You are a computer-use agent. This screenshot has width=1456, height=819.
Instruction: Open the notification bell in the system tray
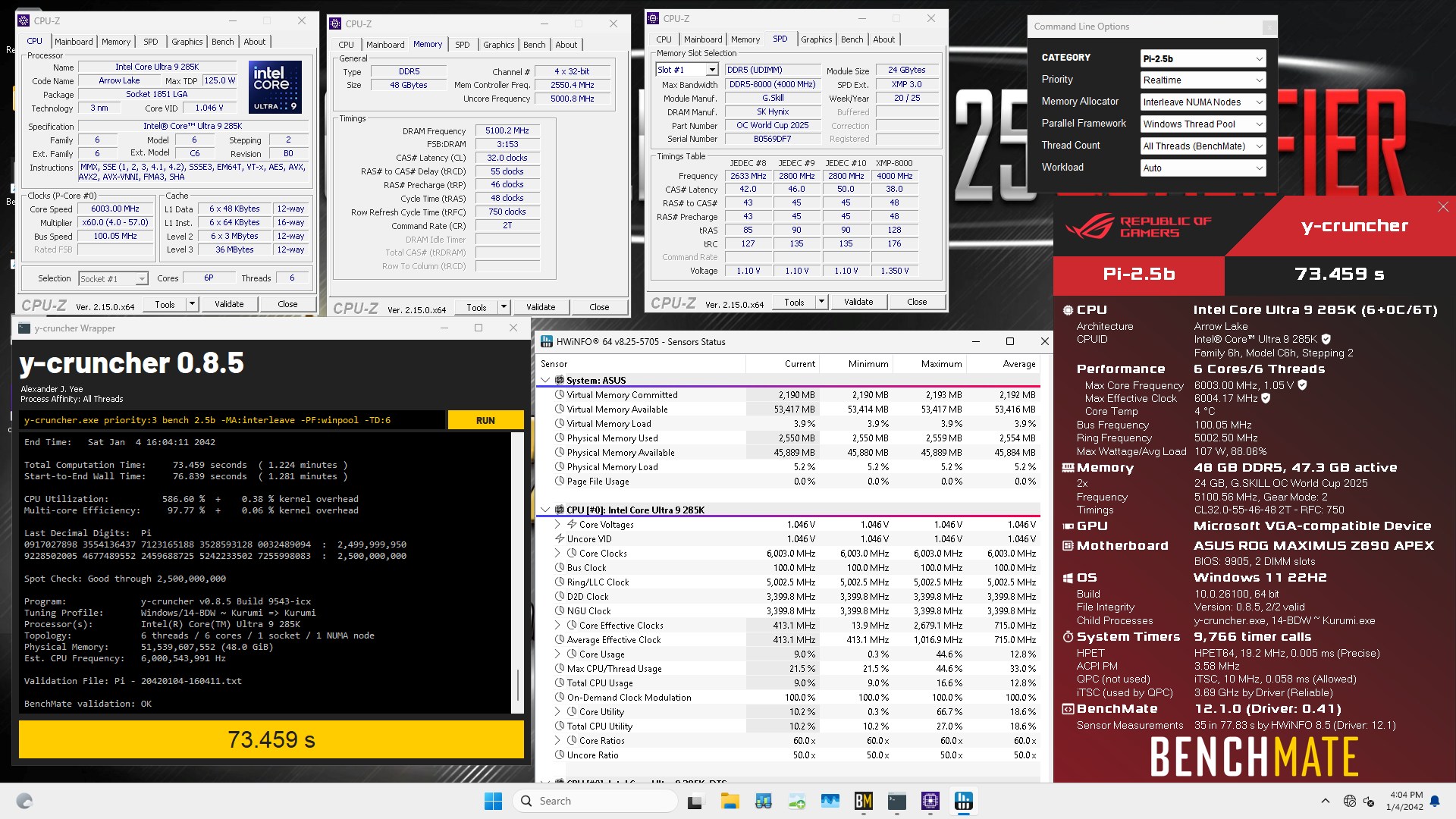[1435, 801]
